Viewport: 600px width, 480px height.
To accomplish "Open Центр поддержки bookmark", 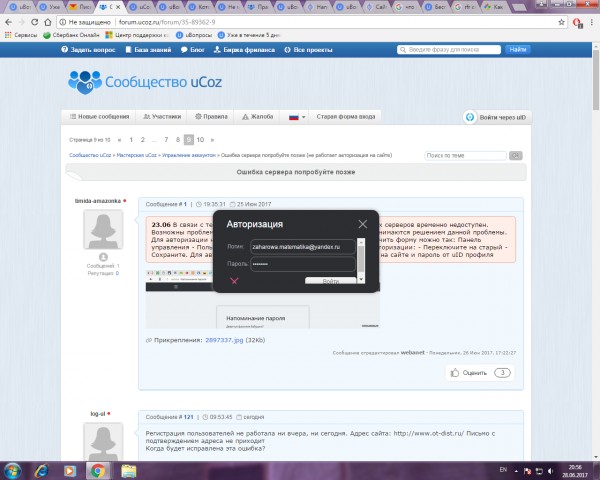I will point(137,35).
